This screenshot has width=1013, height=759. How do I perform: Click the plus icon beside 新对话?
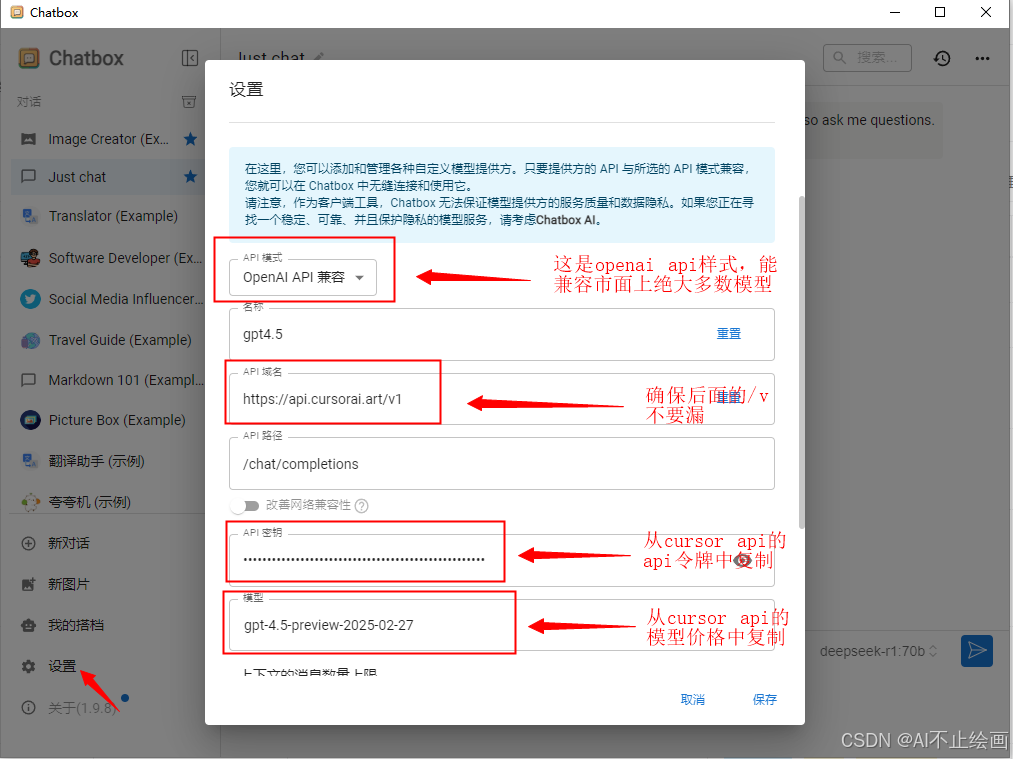(x=28, y=543)
